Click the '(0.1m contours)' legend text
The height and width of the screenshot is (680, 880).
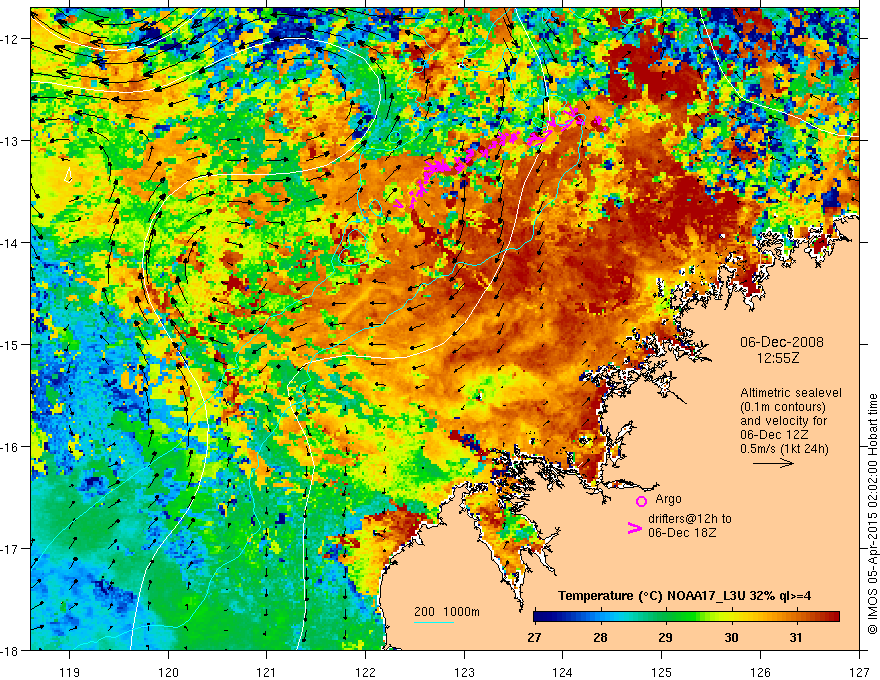click(x=783, y=407)
